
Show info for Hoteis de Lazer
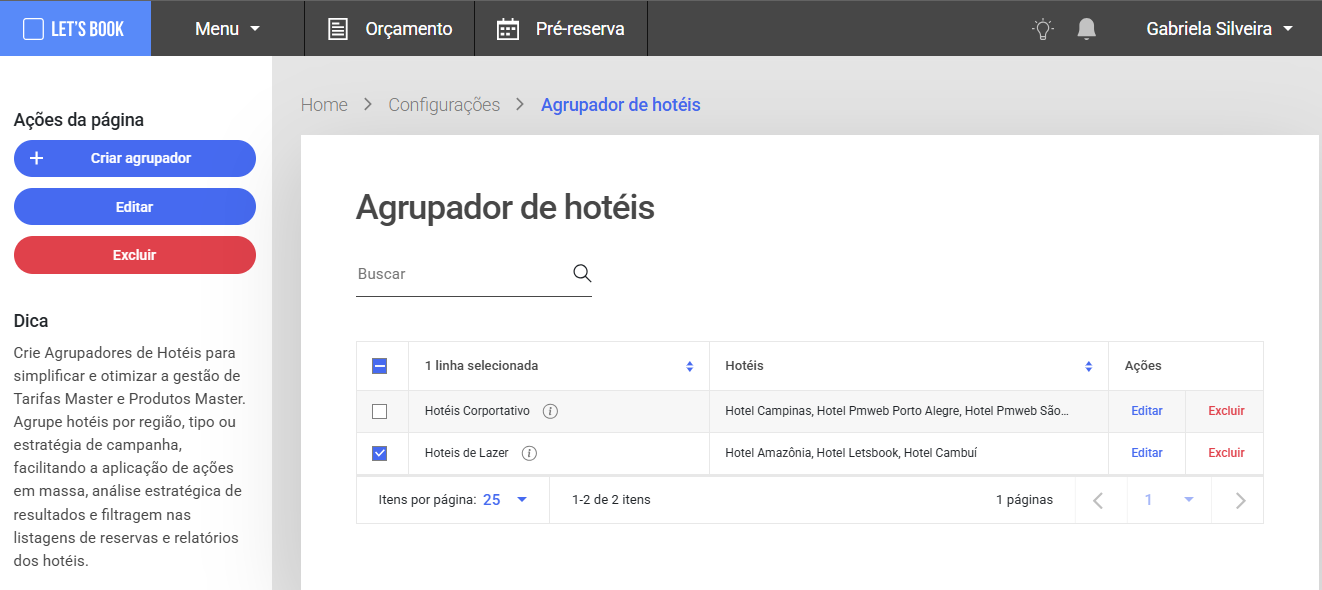pyautogui.click(x=530, y=453)
